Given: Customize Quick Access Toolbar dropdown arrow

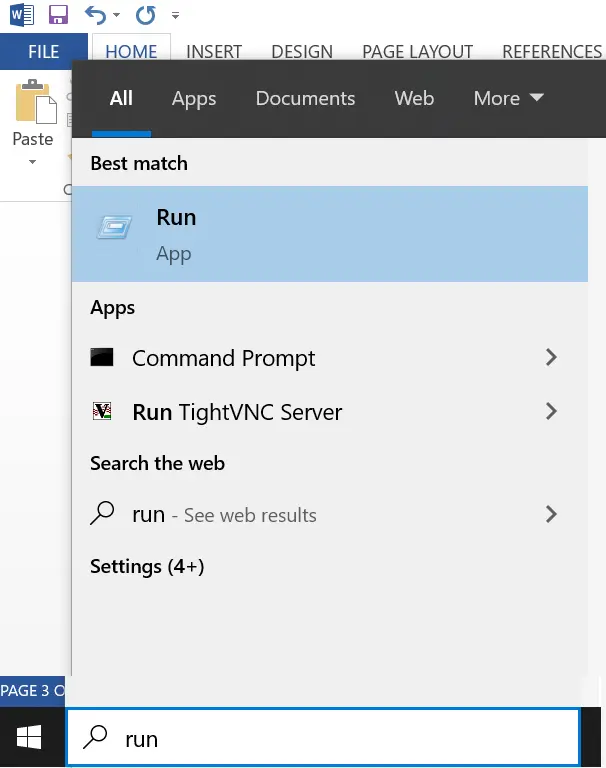Looking at the screenshot, I should [175, 16].
